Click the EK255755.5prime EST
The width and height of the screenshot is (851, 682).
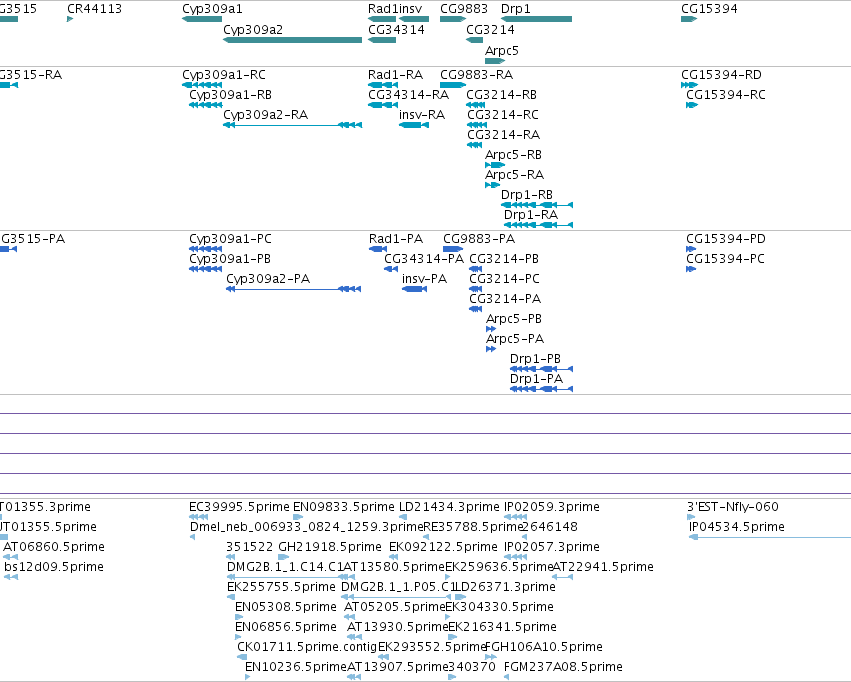(x=231, y=597)
